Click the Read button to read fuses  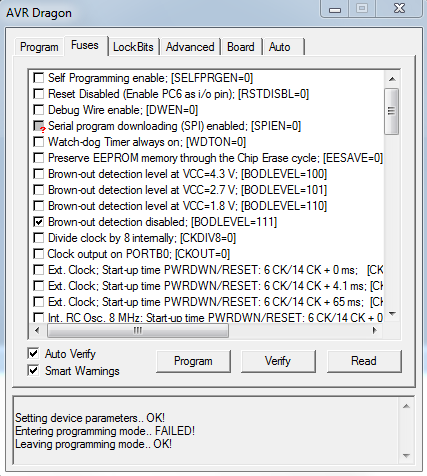[x=364, y=361]
